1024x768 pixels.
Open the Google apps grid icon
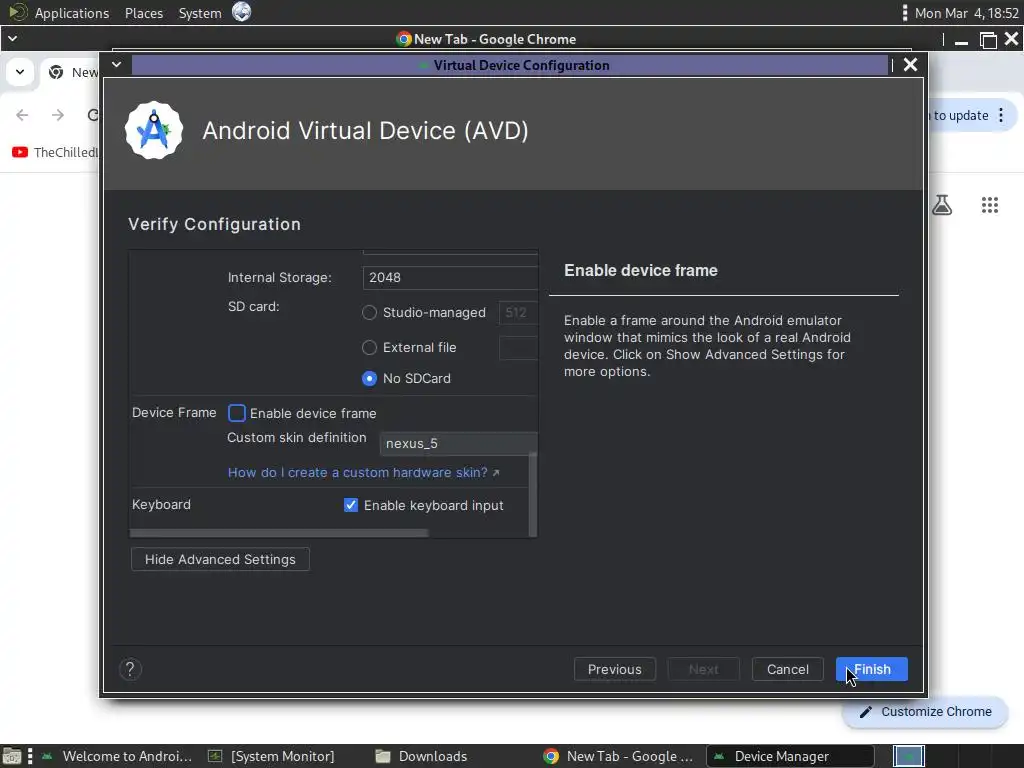(989, 205)
